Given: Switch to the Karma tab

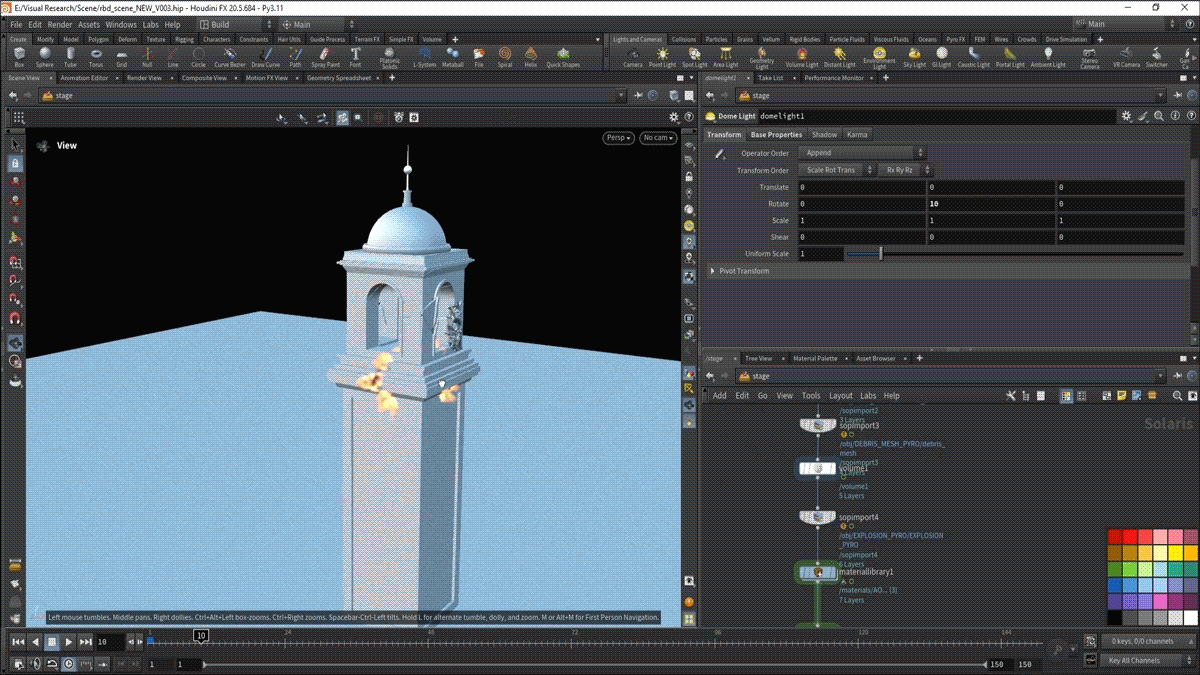Looking at the screenshot, I should point(857,134).
